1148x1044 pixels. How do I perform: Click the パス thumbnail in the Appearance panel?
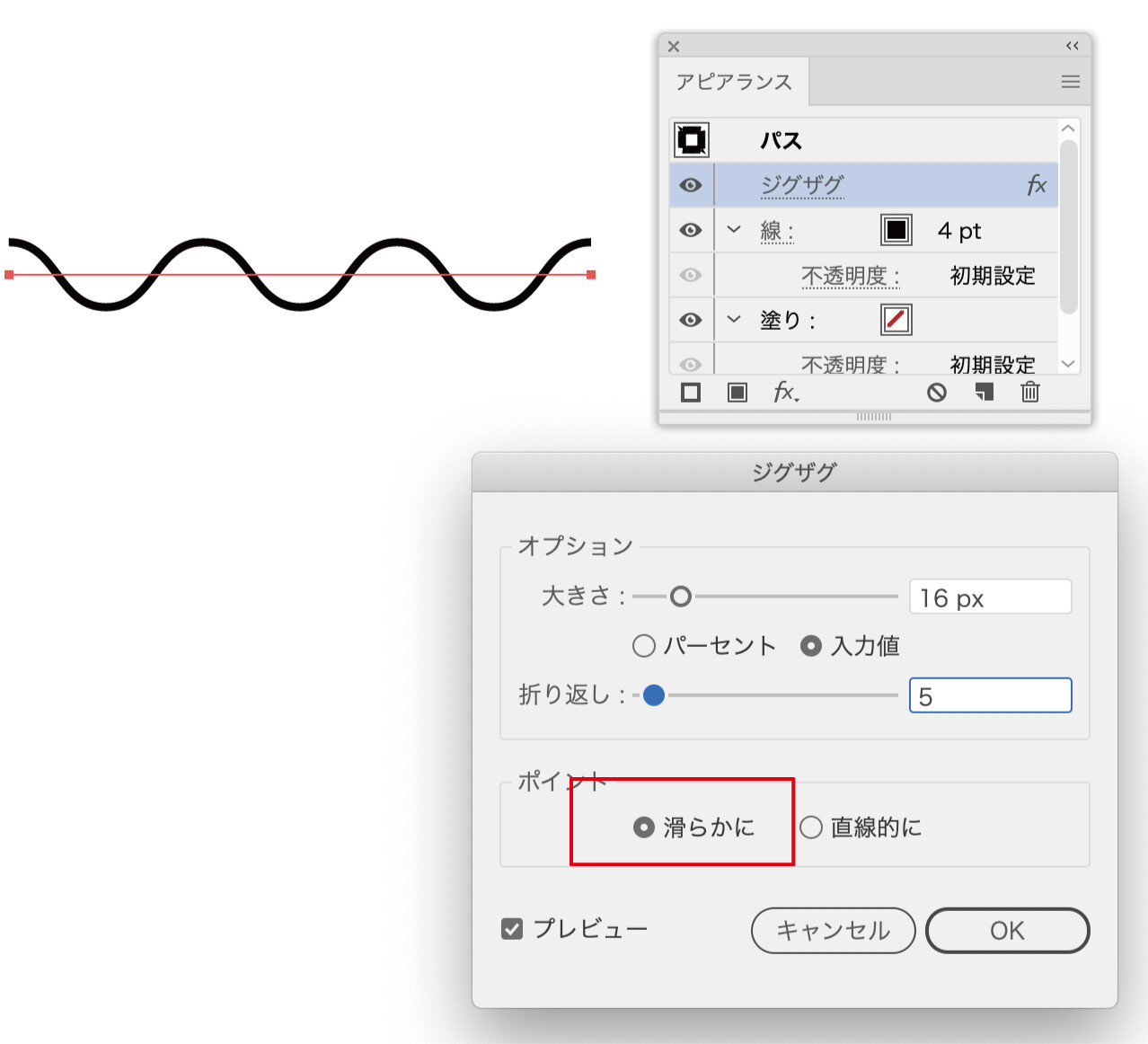click(x=692, y=140)
